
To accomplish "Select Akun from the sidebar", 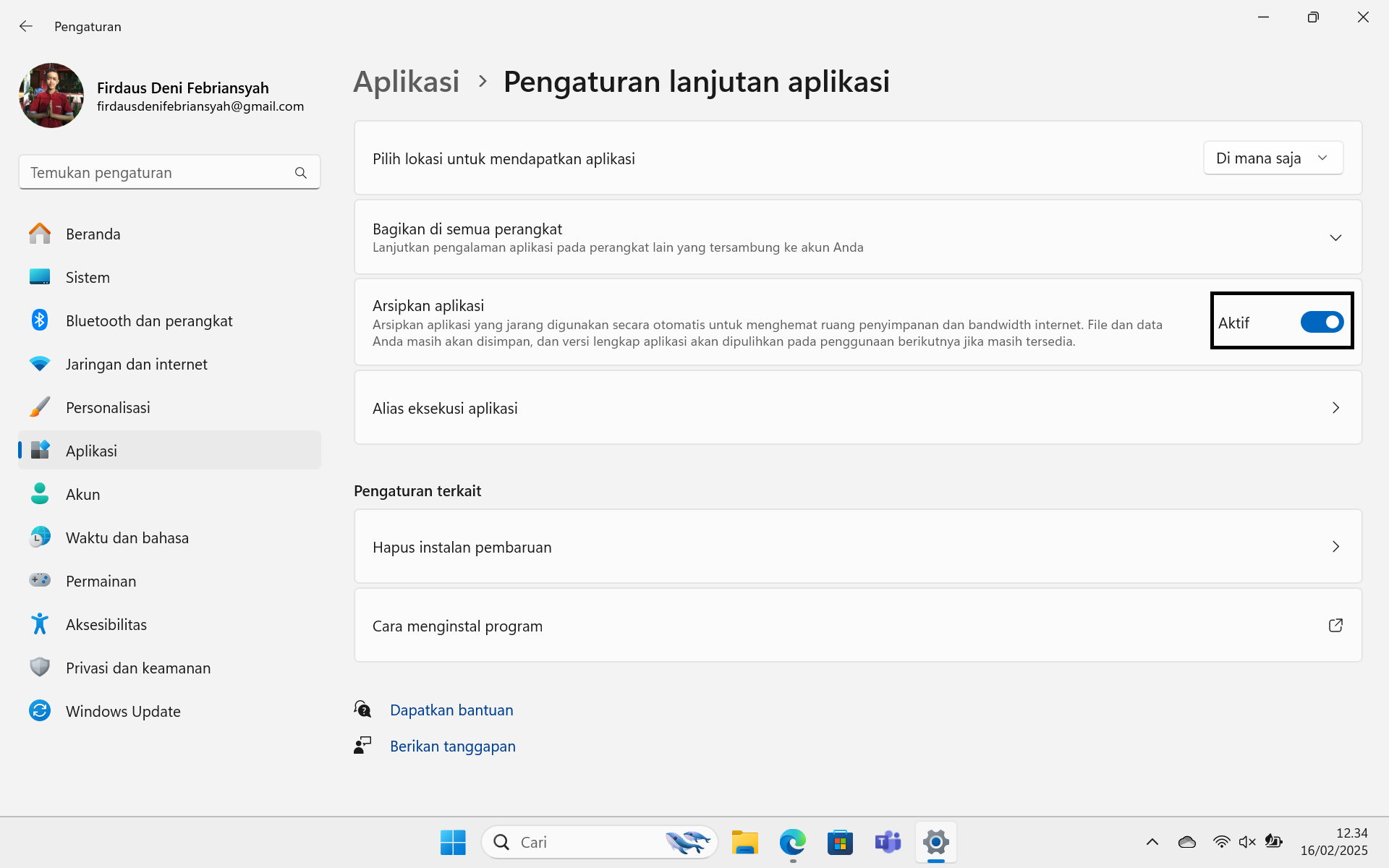I will click(82, 494).
